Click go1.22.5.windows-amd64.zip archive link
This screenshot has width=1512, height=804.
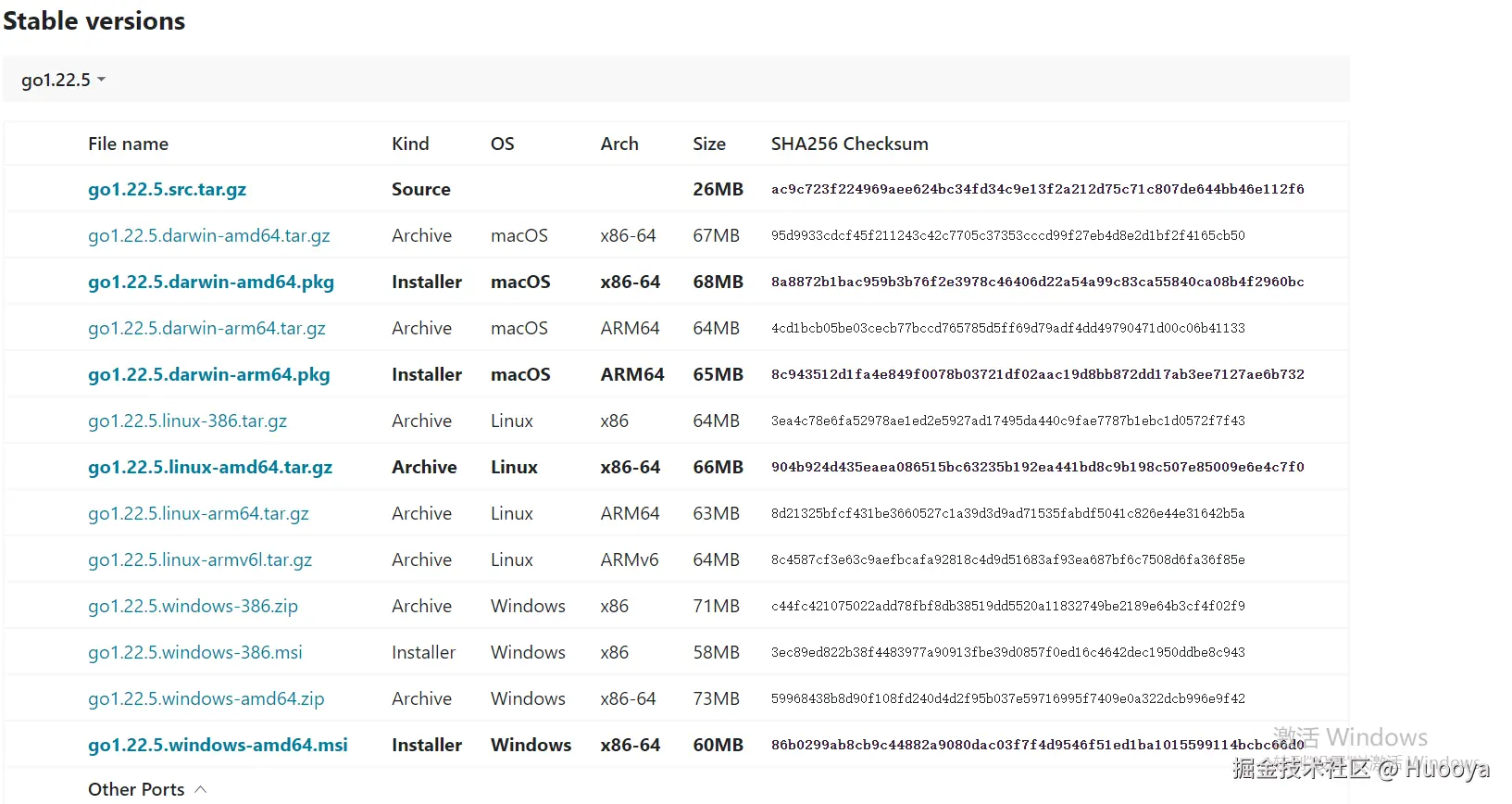point(206,698)
